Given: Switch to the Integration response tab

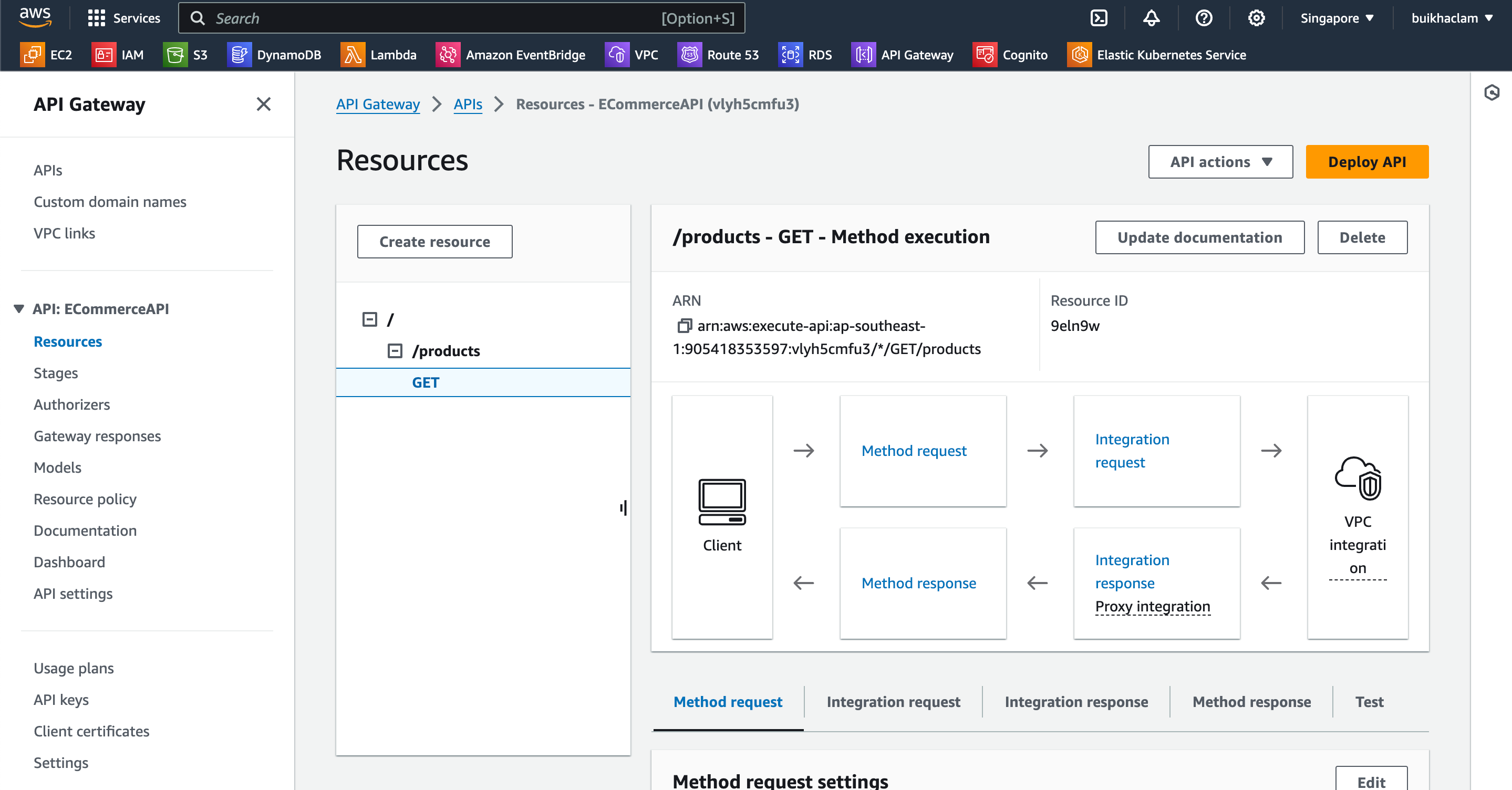Looking at the screenshot, I should tap(1076, 702).
